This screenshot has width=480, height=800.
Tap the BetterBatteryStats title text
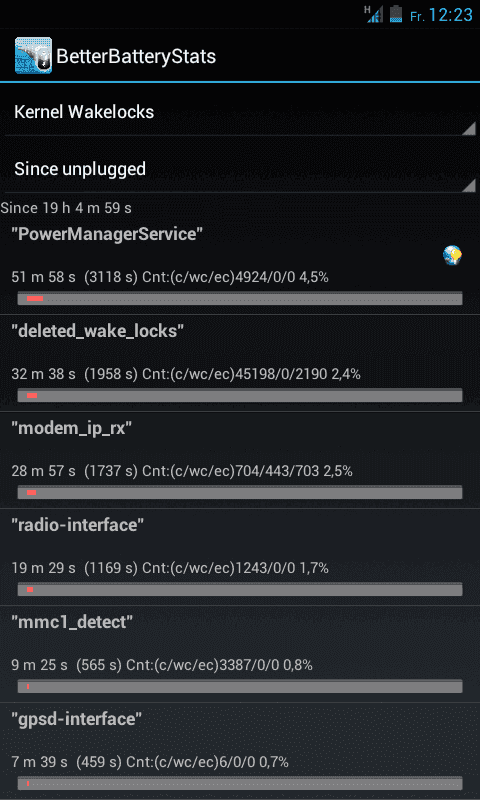pos(136,56)
